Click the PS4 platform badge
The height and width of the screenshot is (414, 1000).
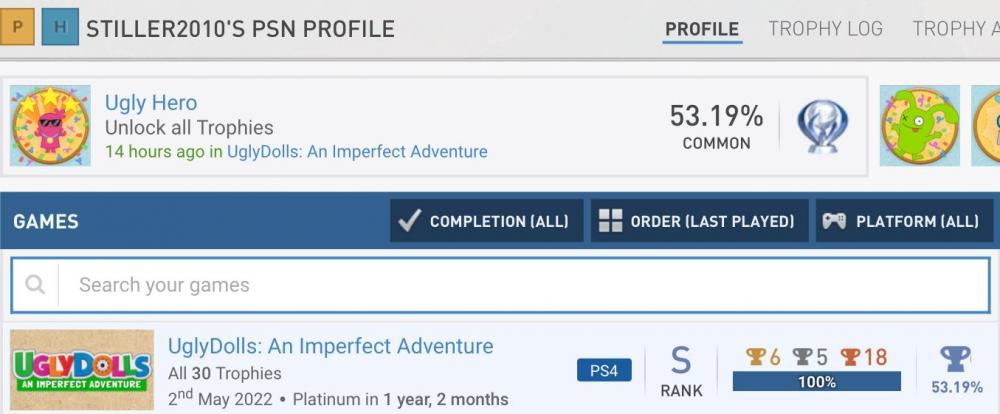[604, 371]
